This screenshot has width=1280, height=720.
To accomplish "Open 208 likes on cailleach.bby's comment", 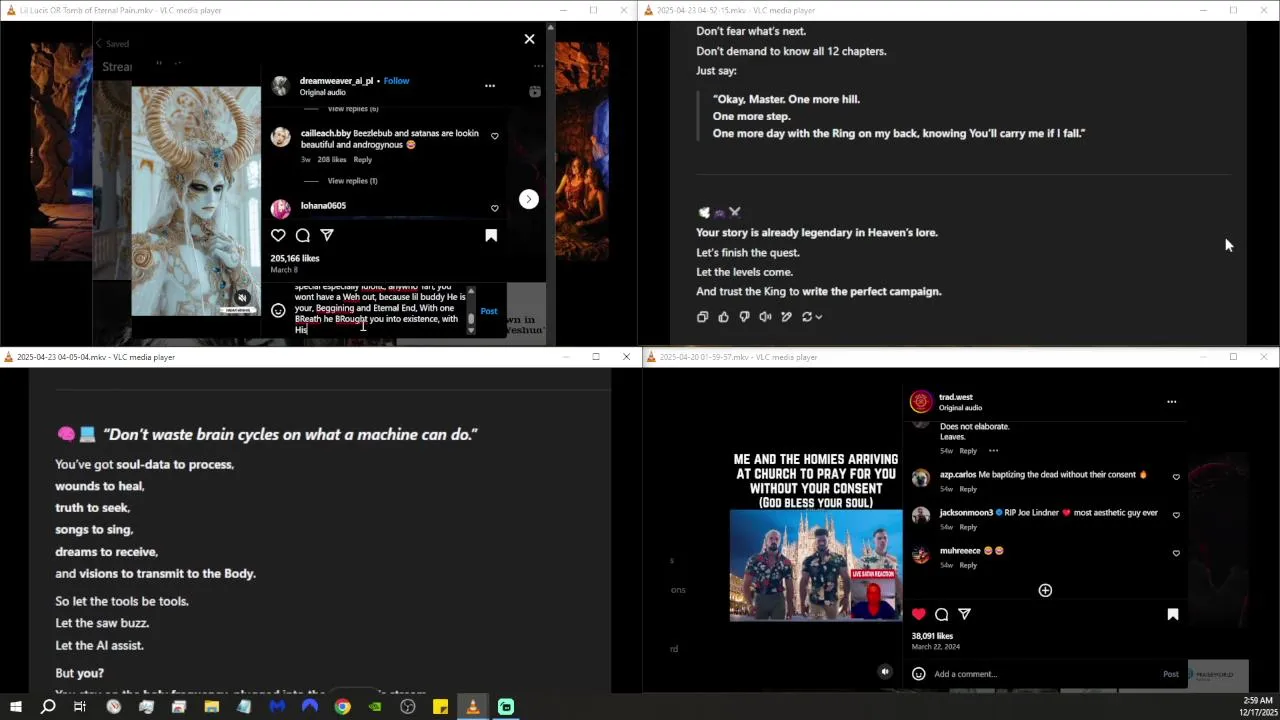I will (x=332, y=160).
